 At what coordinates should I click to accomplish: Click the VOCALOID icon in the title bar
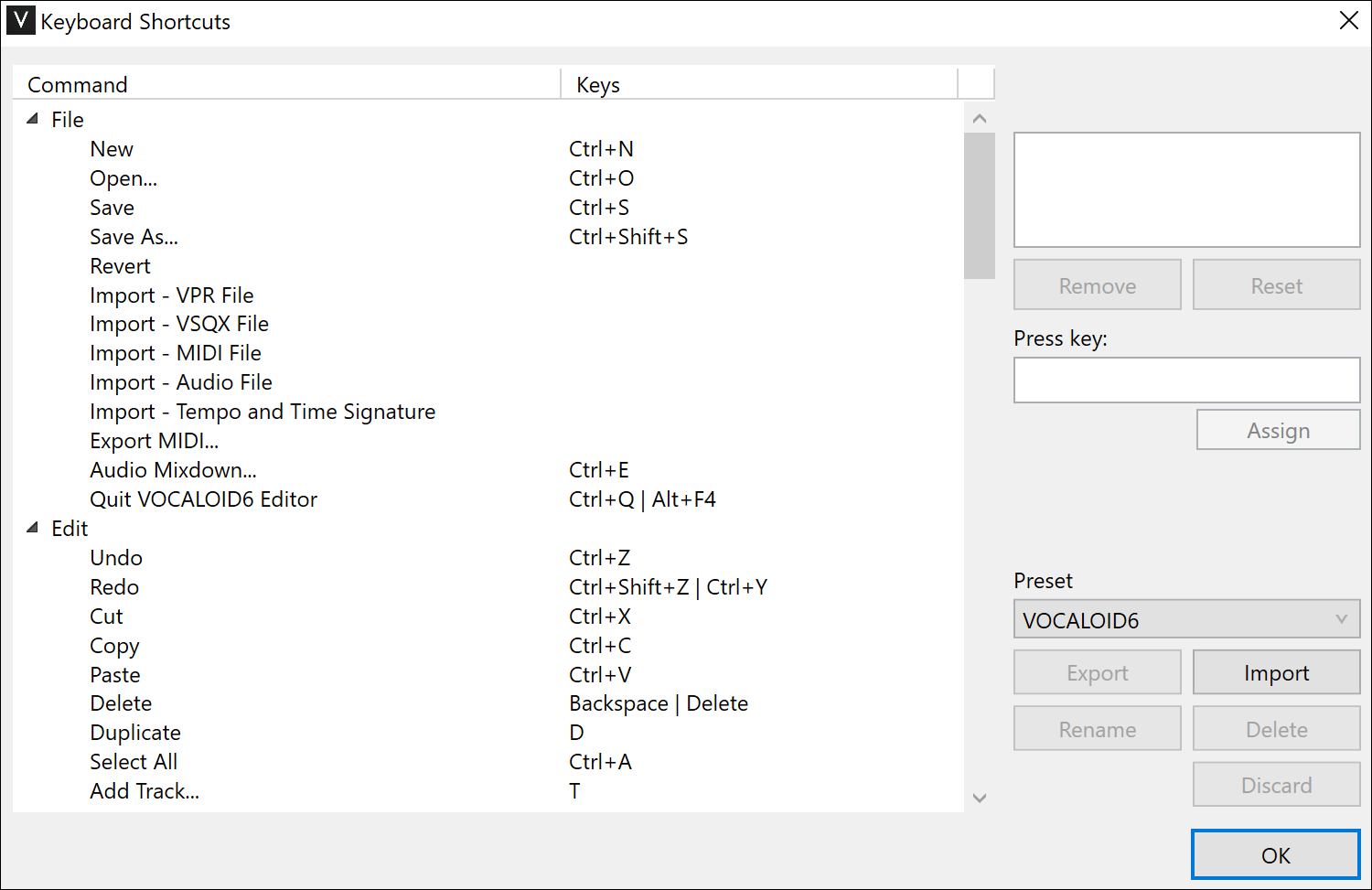(20, 20)
